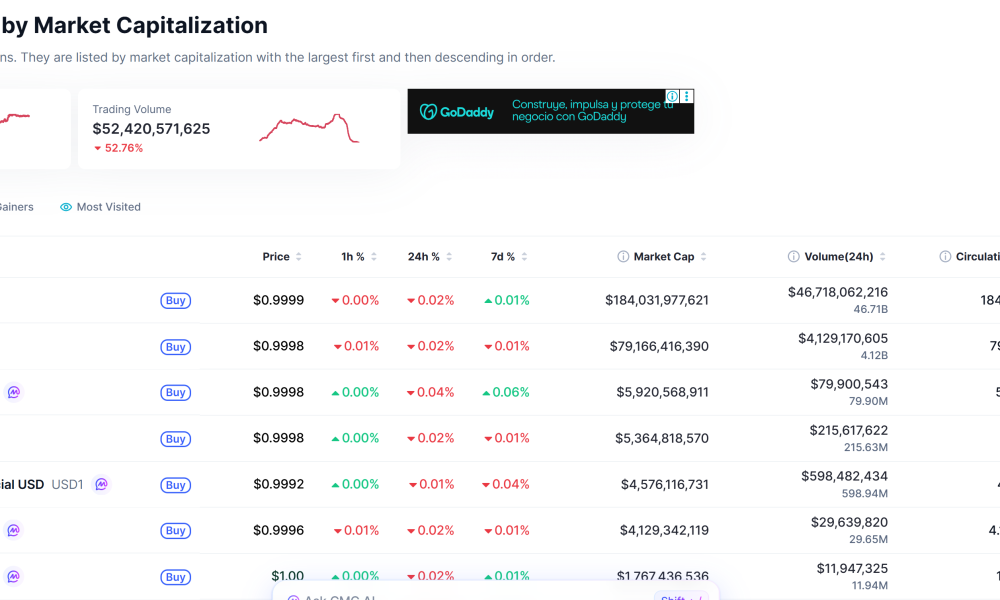Open the CMC AI chat icon beside USD1

point(102,484)
